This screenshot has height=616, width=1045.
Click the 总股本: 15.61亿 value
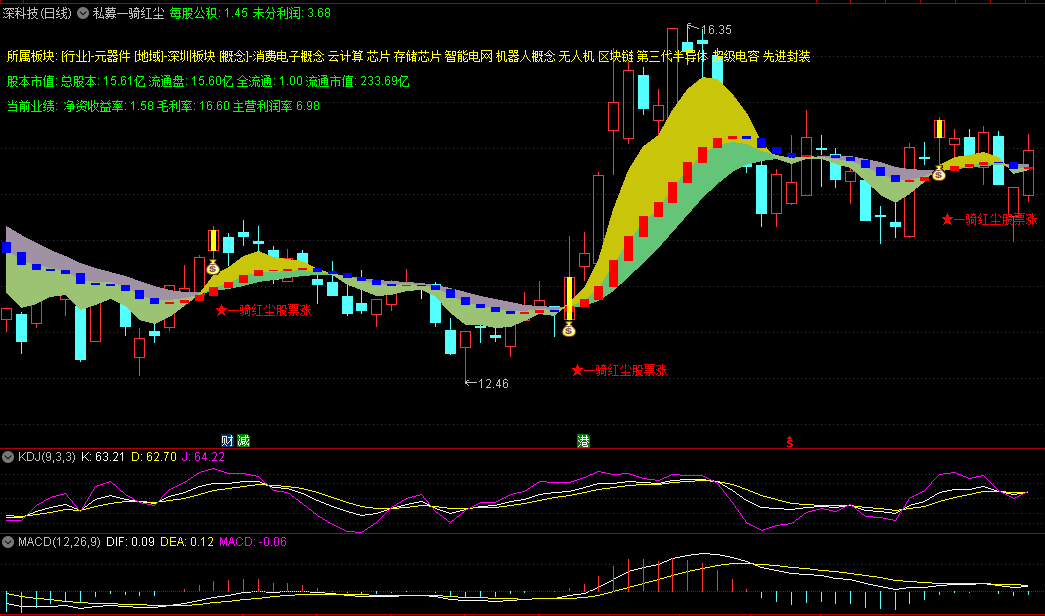click(103, 81)
